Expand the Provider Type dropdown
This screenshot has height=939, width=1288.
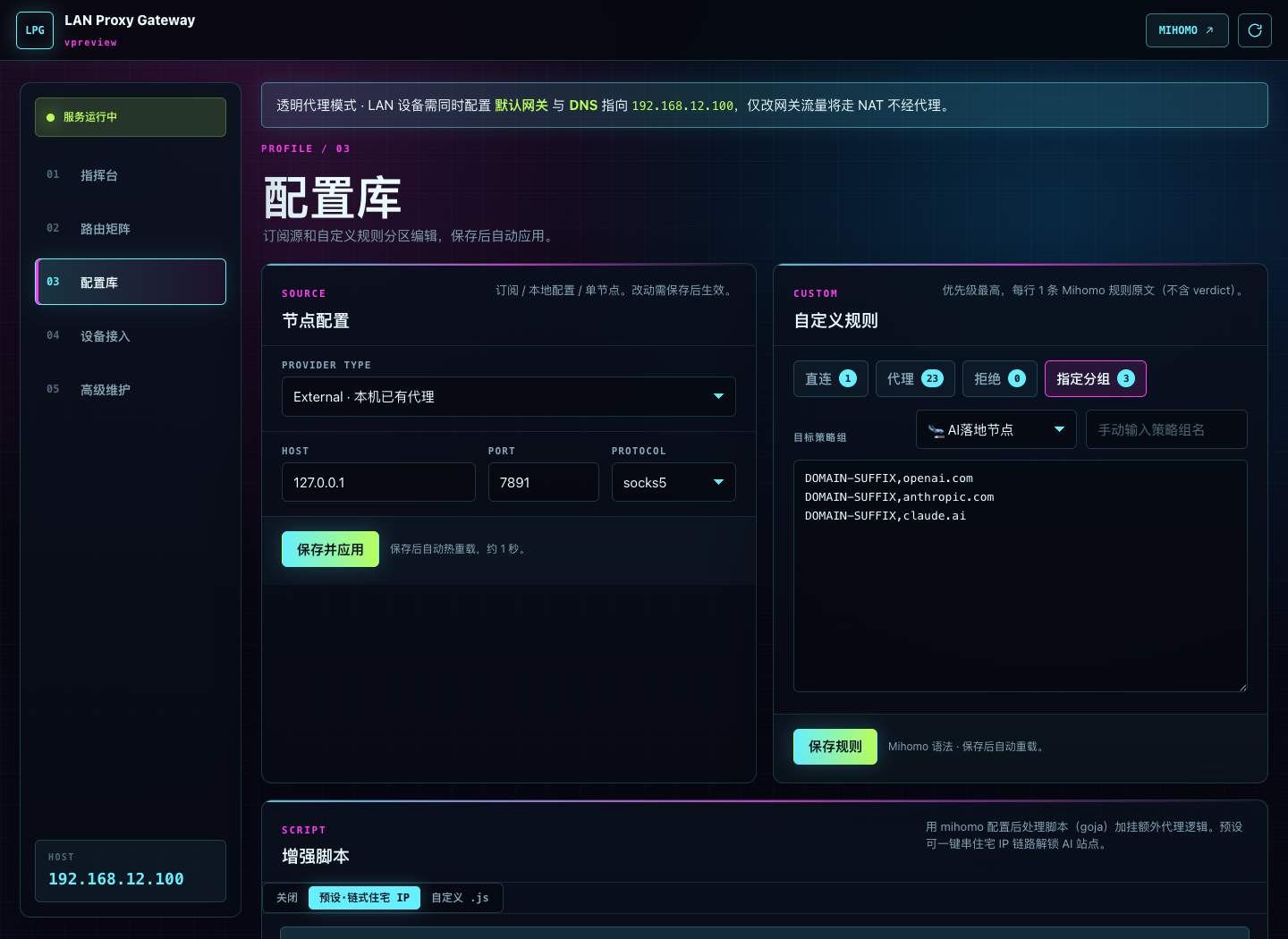[x=509, y=397]
